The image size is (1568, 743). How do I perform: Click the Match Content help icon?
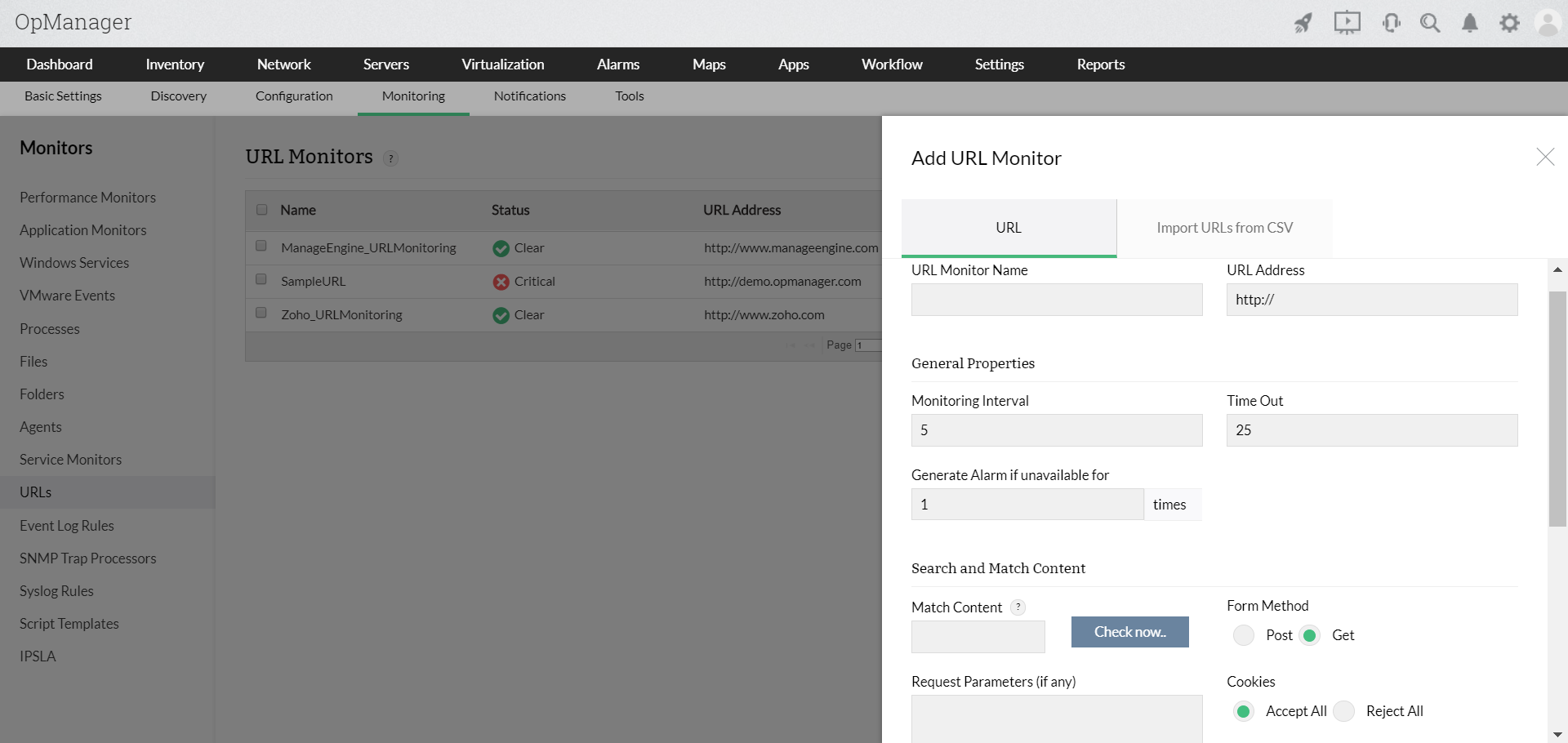(1018, 607)
